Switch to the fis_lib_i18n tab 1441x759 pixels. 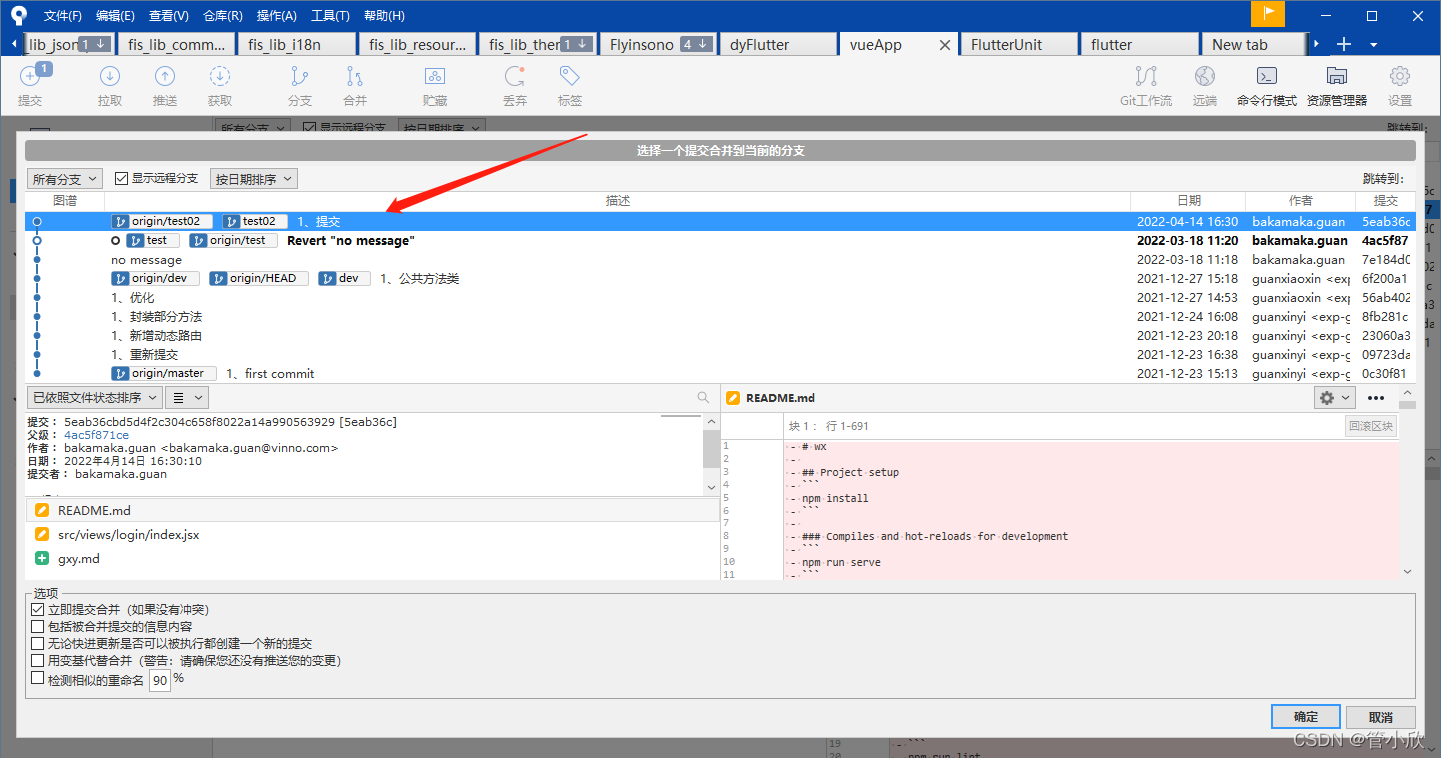pyautogui.click(x=296, y=44)
